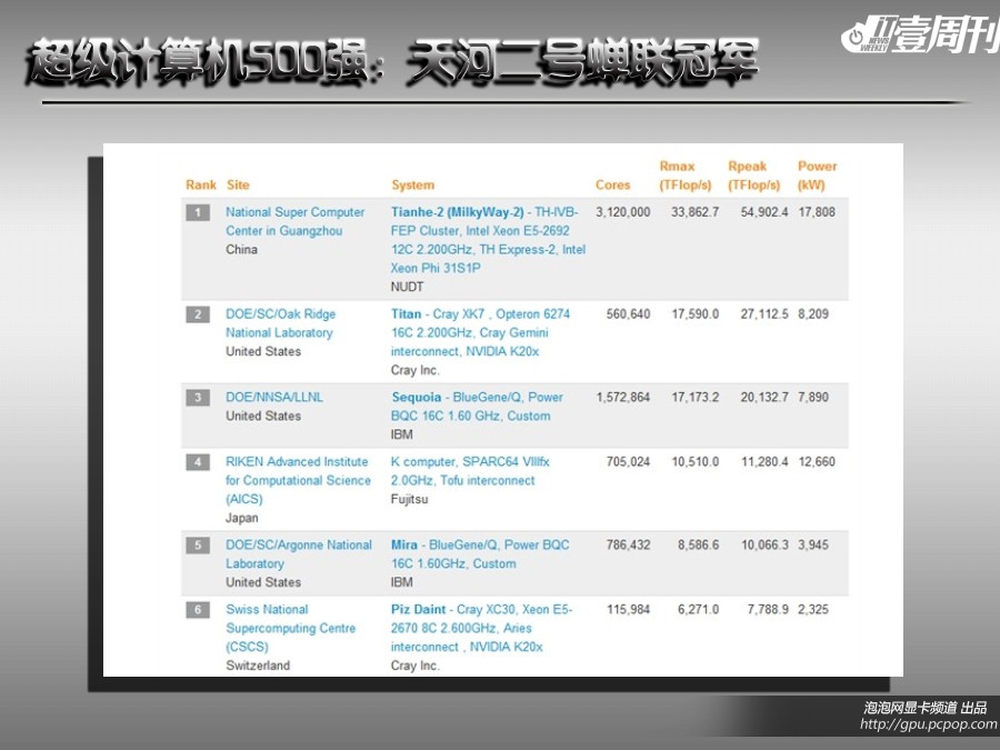Select the cores value 560,640

click(628, 314)
